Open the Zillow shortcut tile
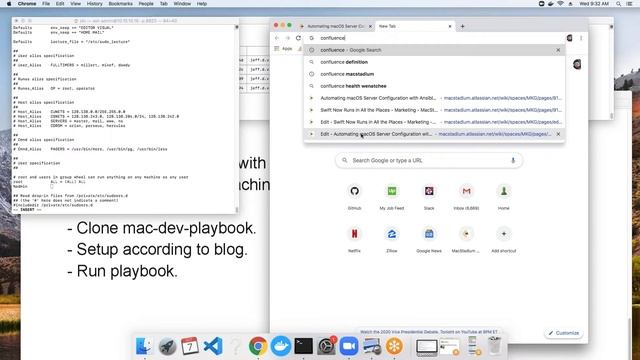Screen dimensions: 640x360 tap(391, 239)
